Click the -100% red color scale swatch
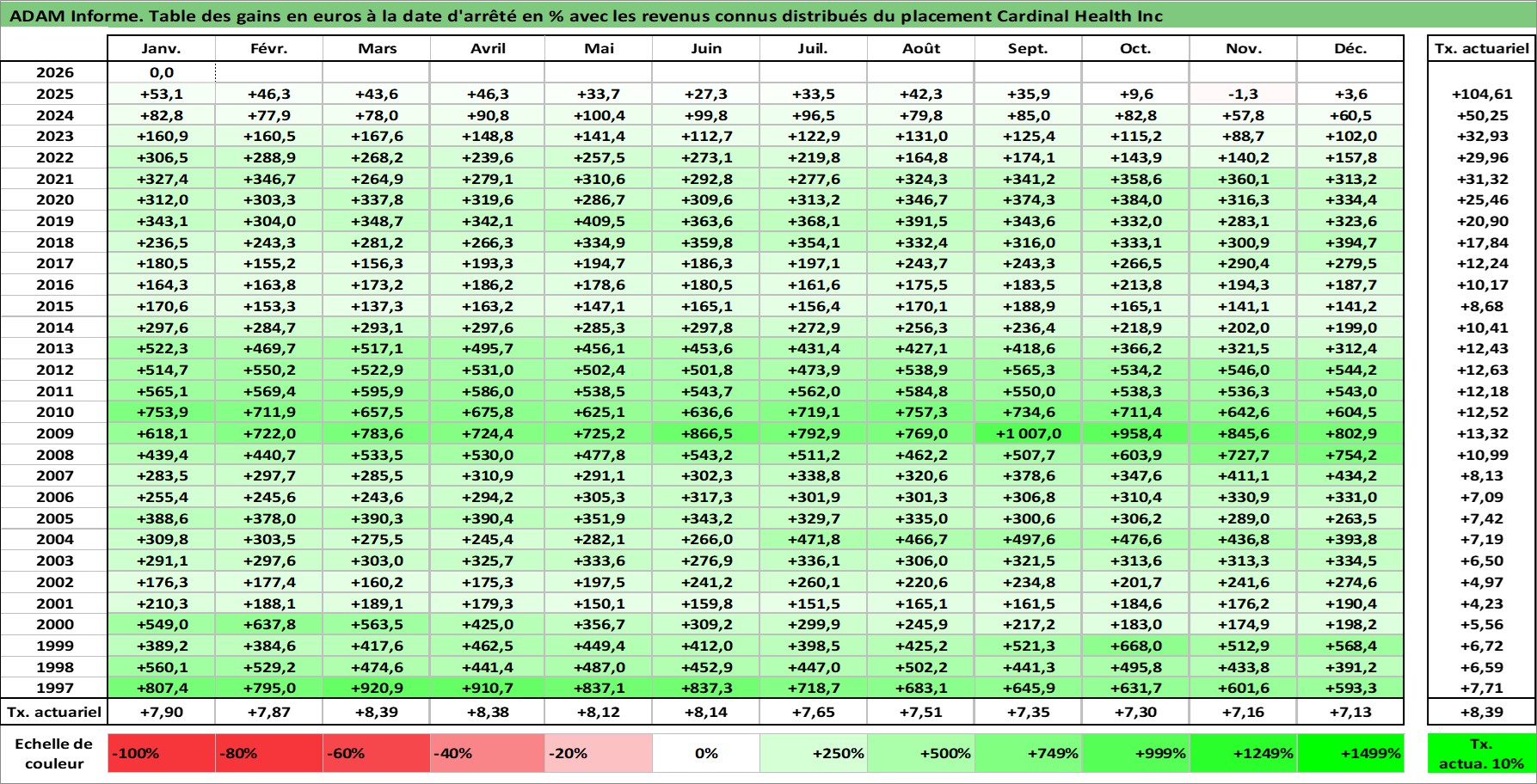 [162, 753]
